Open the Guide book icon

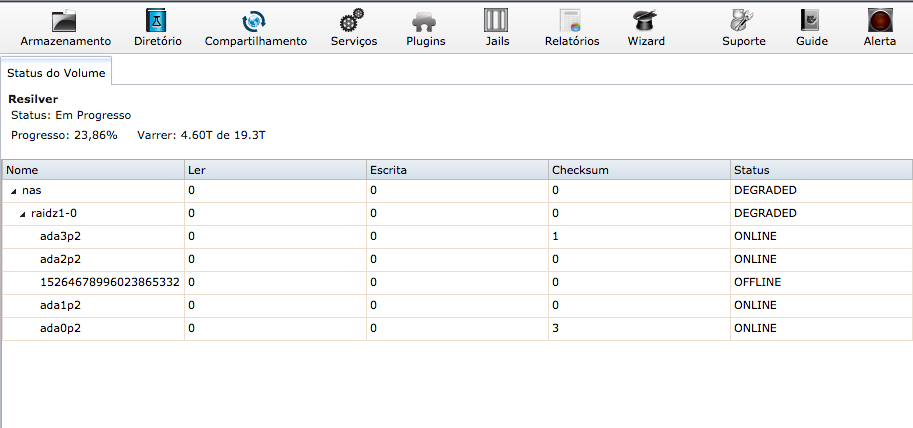click(811, 21)
